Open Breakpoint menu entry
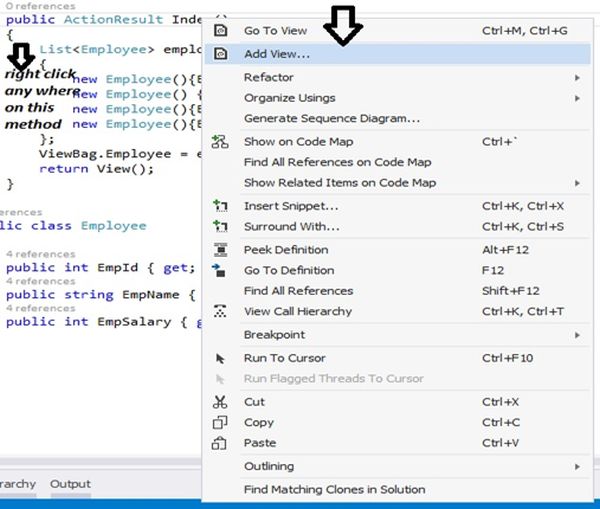The height and width of the screenshot is (509, 600). (397, 335)
